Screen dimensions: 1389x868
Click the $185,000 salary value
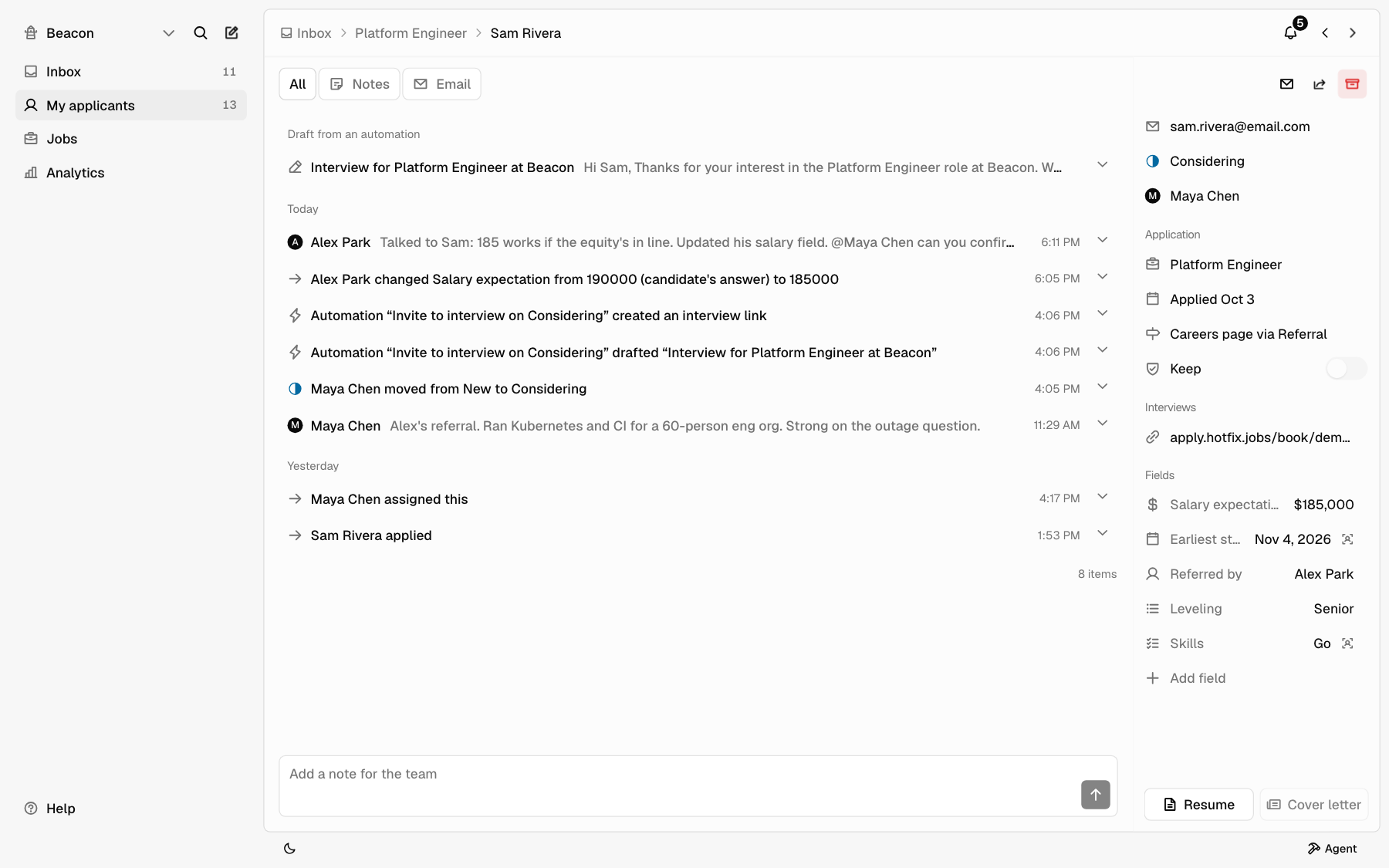1324,505
